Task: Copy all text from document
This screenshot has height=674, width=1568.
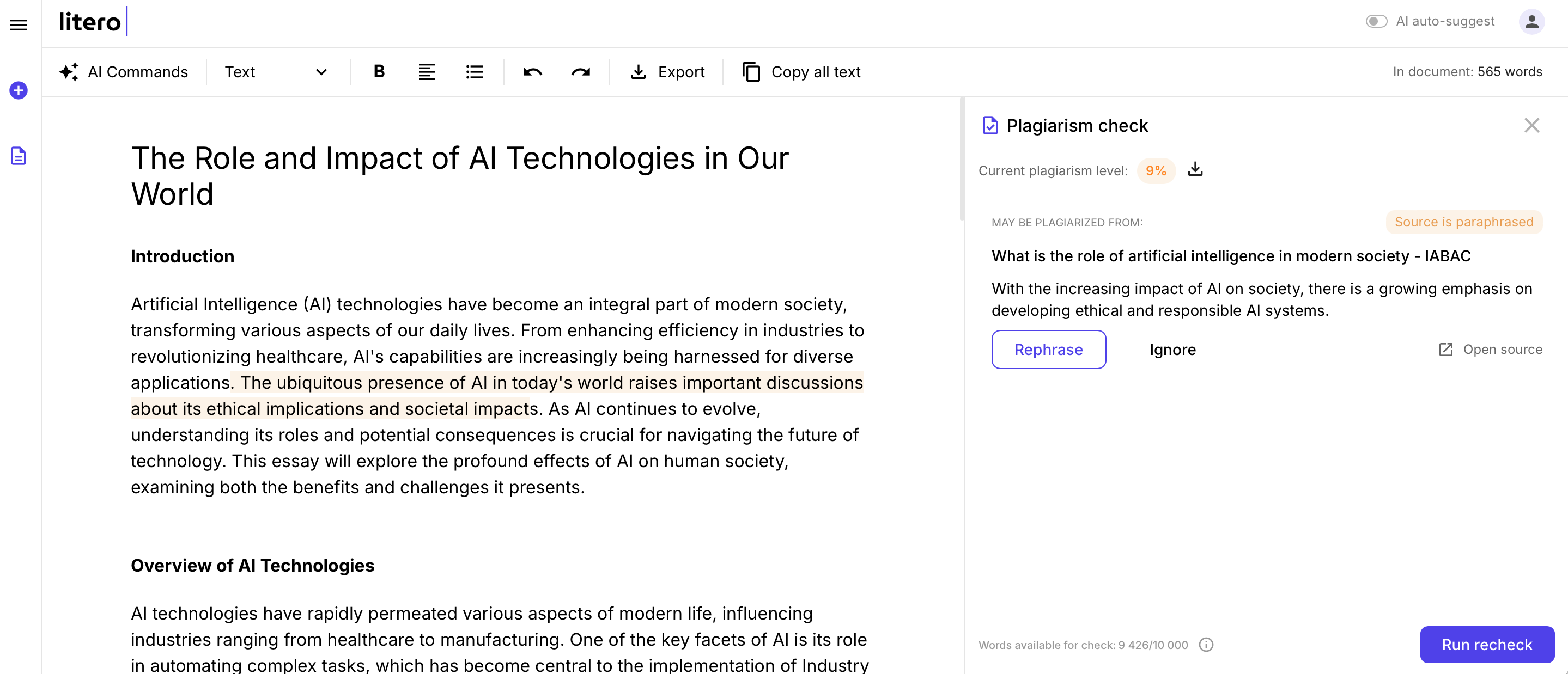Action: [x=801, y=72]
